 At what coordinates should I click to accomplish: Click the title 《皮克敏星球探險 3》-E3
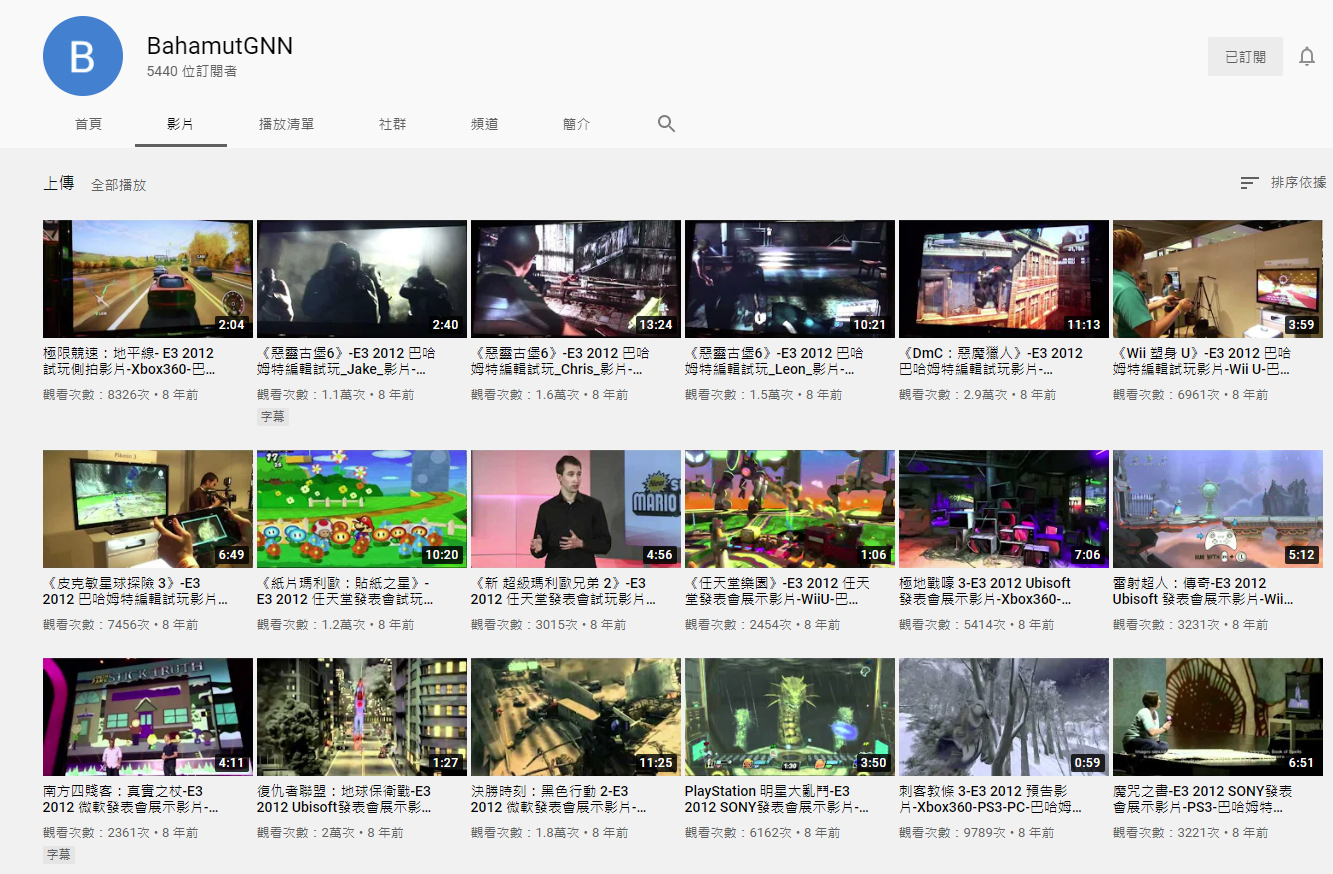[136, 591]
